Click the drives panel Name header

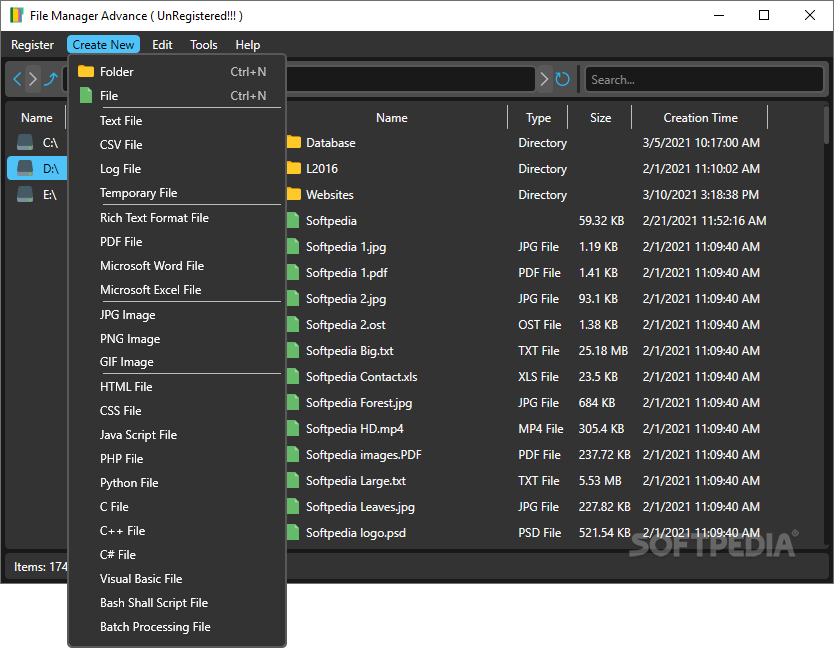point(37,118)
